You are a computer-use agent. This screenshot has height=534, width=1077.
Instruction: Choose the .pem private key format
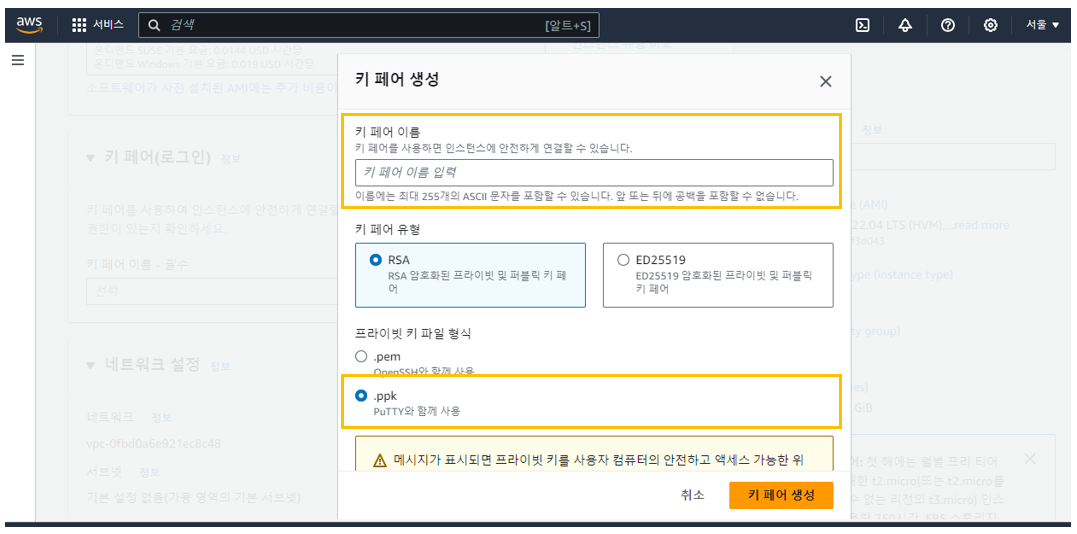pyautogui.click(x=361, y=357)
